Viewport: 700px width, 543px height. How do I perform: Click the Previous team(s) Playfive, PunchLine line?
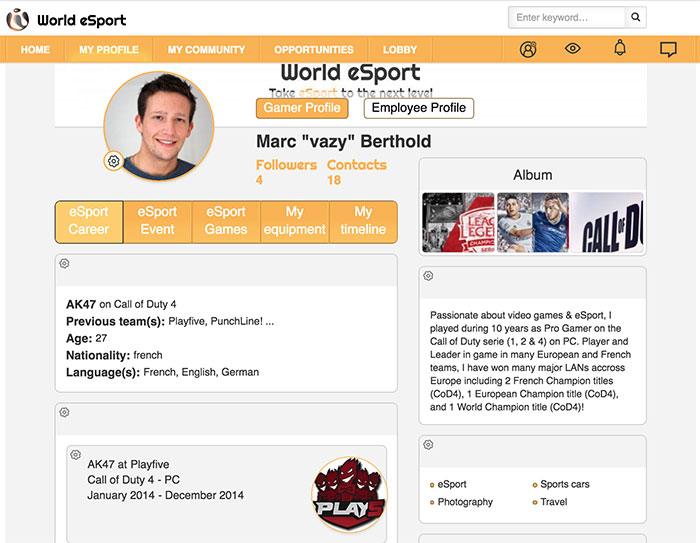tap(170, 321)
